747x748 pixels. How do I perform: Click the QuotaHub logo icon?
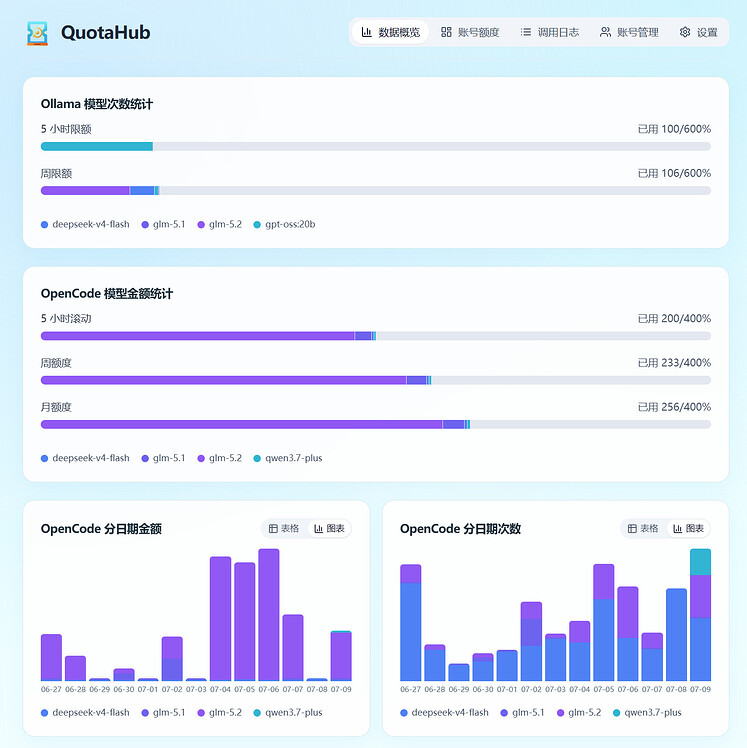pos(37,33)
